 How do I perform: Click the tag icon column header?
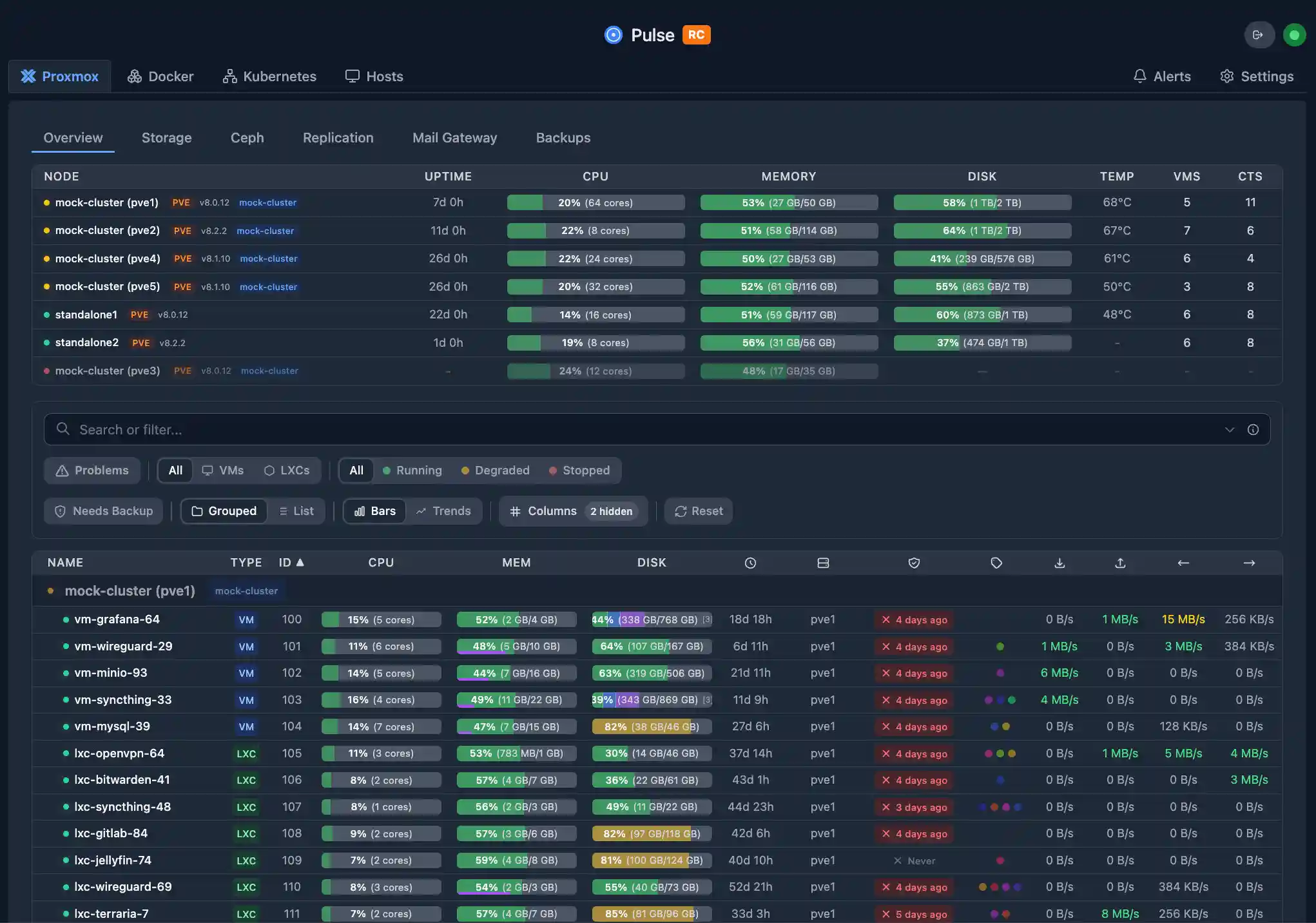click(x=996, y=562)
